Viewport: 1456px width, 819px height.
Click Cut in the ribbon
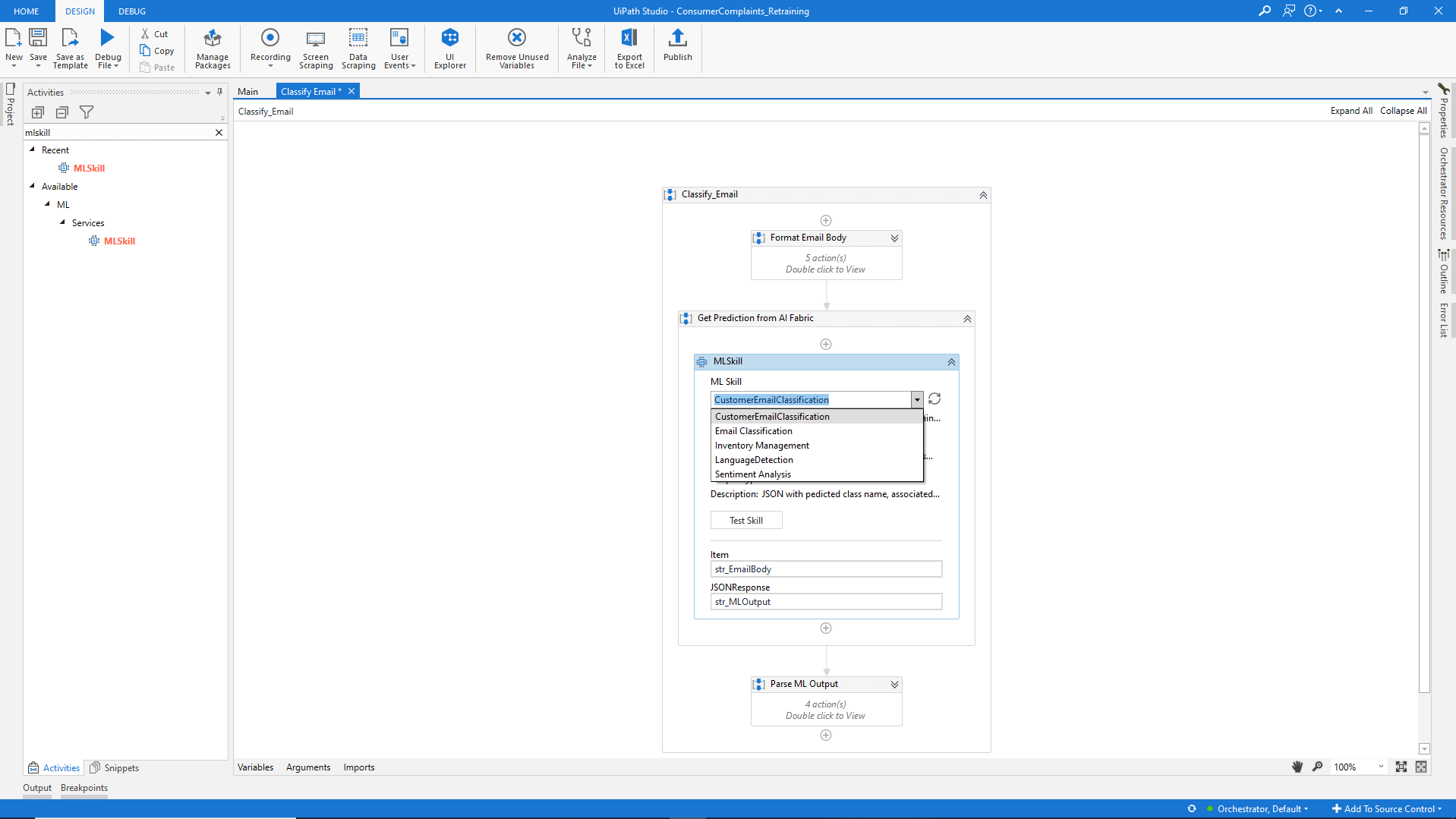(x=154, y=34)
